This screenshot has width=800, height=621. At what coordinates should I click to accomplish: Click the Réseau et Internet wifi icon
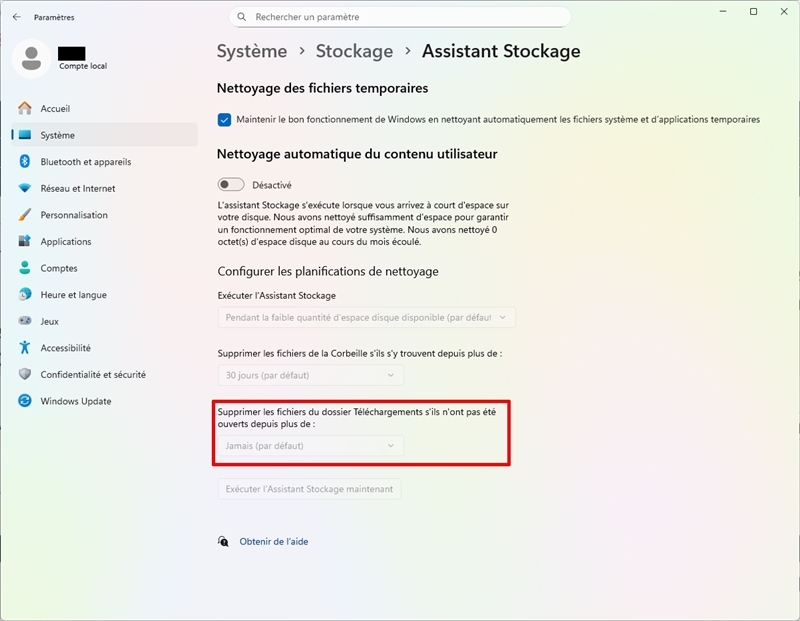pyautogui.click(x=25, y=188)
